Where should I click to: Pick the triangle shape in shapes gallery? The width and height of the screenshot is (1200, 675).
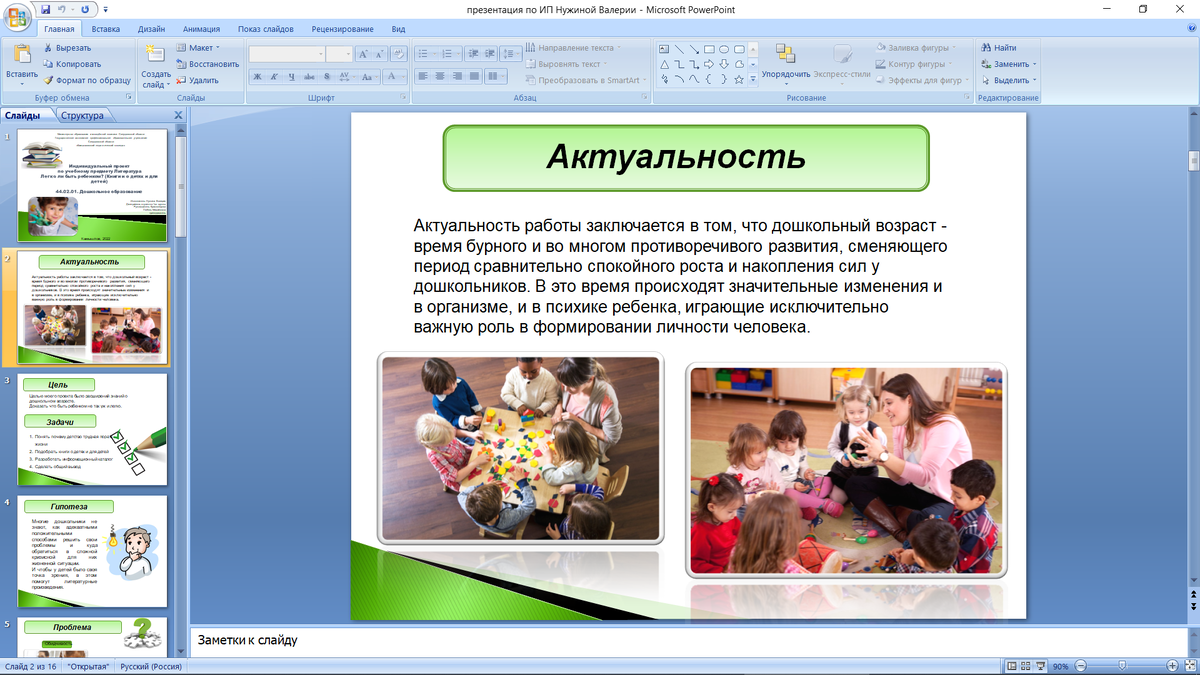(664, 64)
